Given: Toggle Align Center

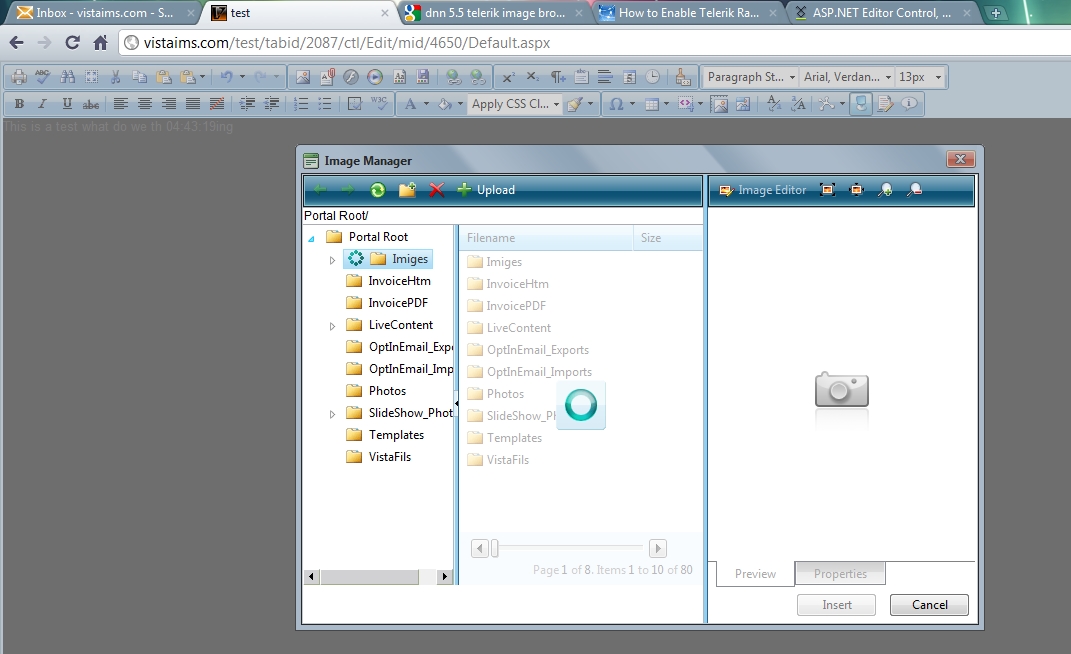Looking at the screenshot, I should point(145,104).
